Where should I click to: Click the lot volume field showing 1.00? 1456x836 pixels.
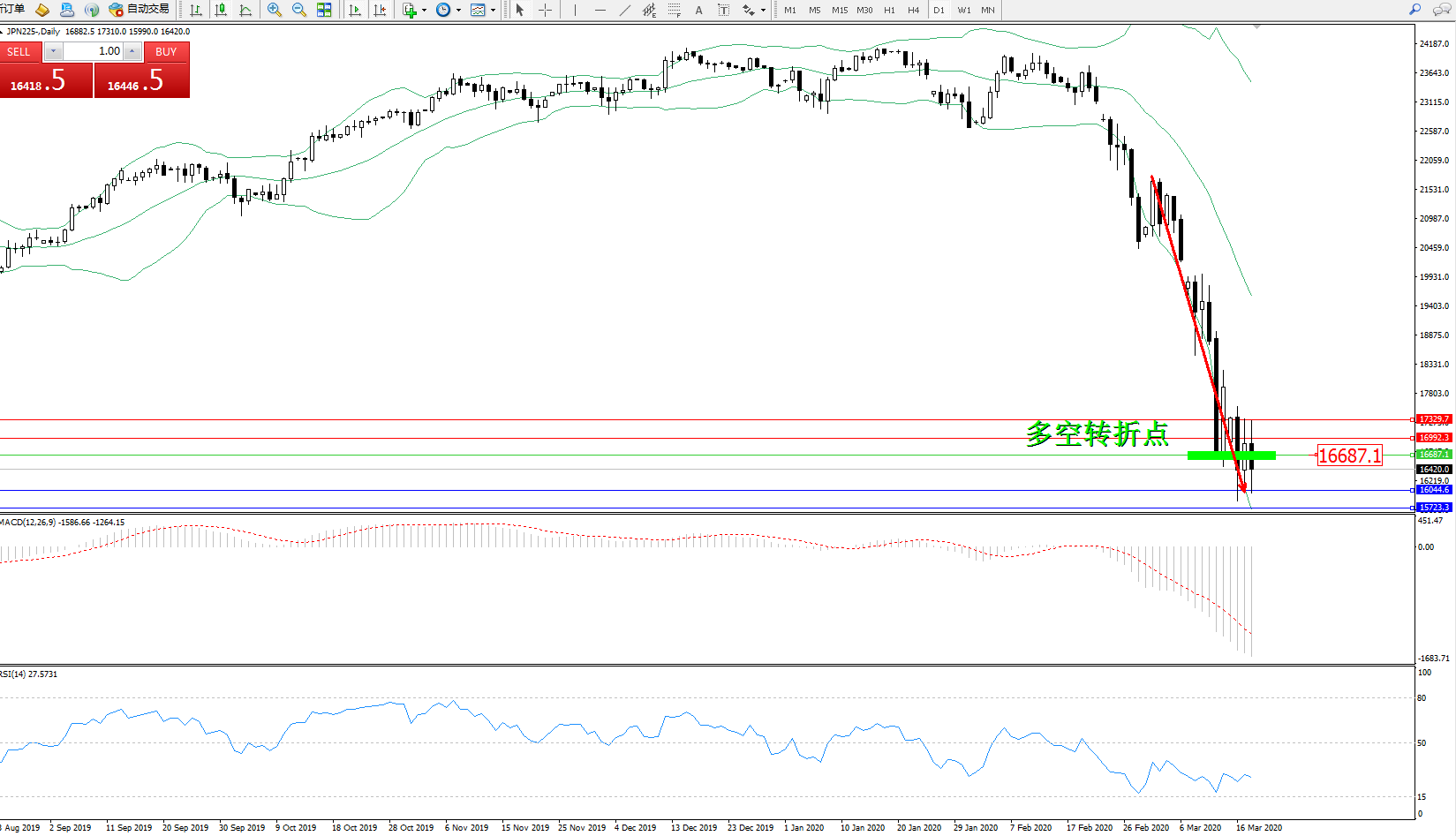[94, 51]
